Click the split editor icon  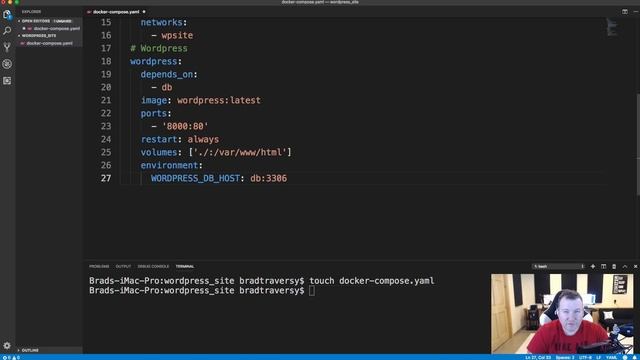coord(624,12)
